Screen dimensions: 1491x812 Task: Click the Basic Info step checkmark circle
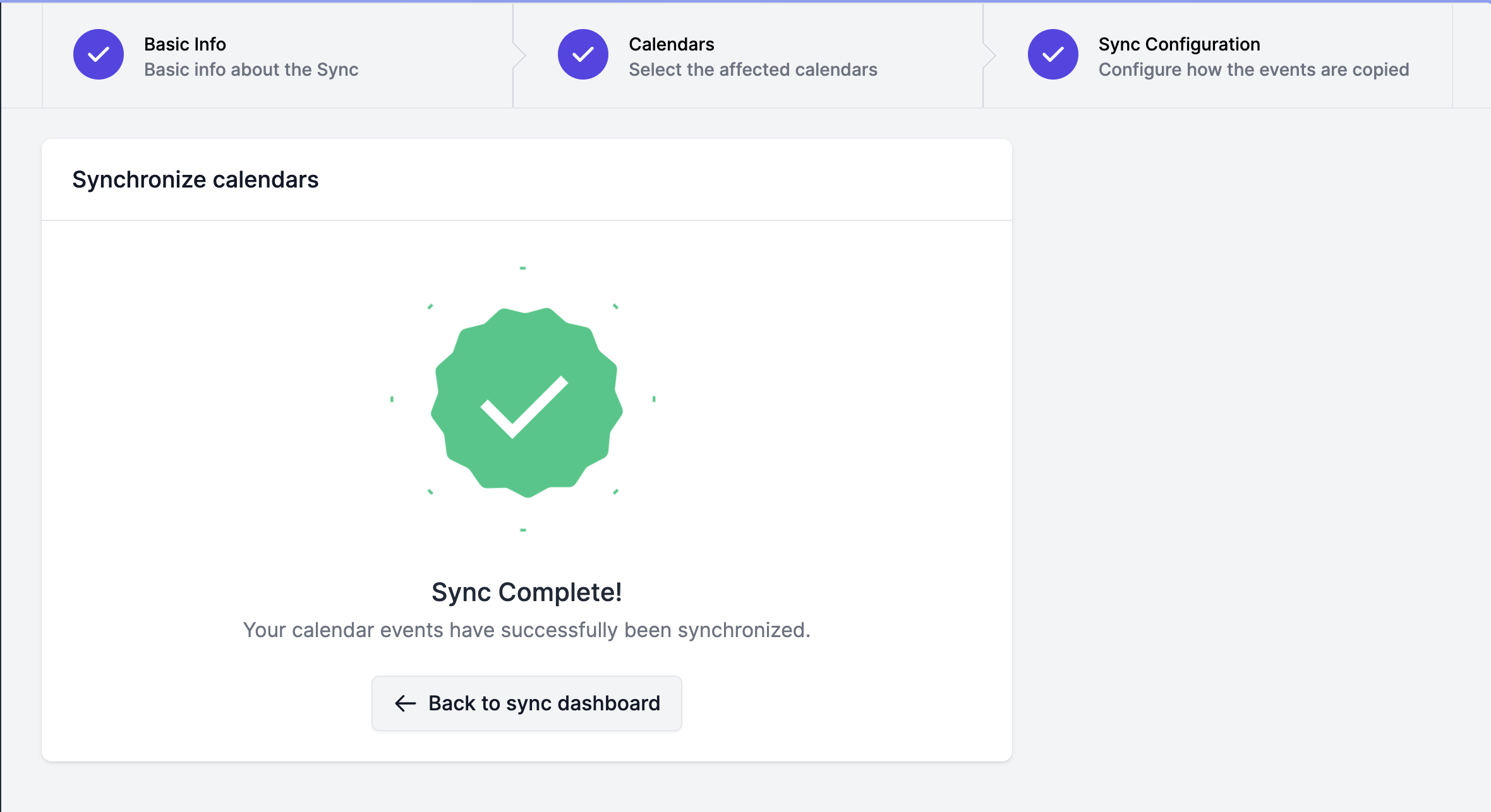[x=99, y=54]
